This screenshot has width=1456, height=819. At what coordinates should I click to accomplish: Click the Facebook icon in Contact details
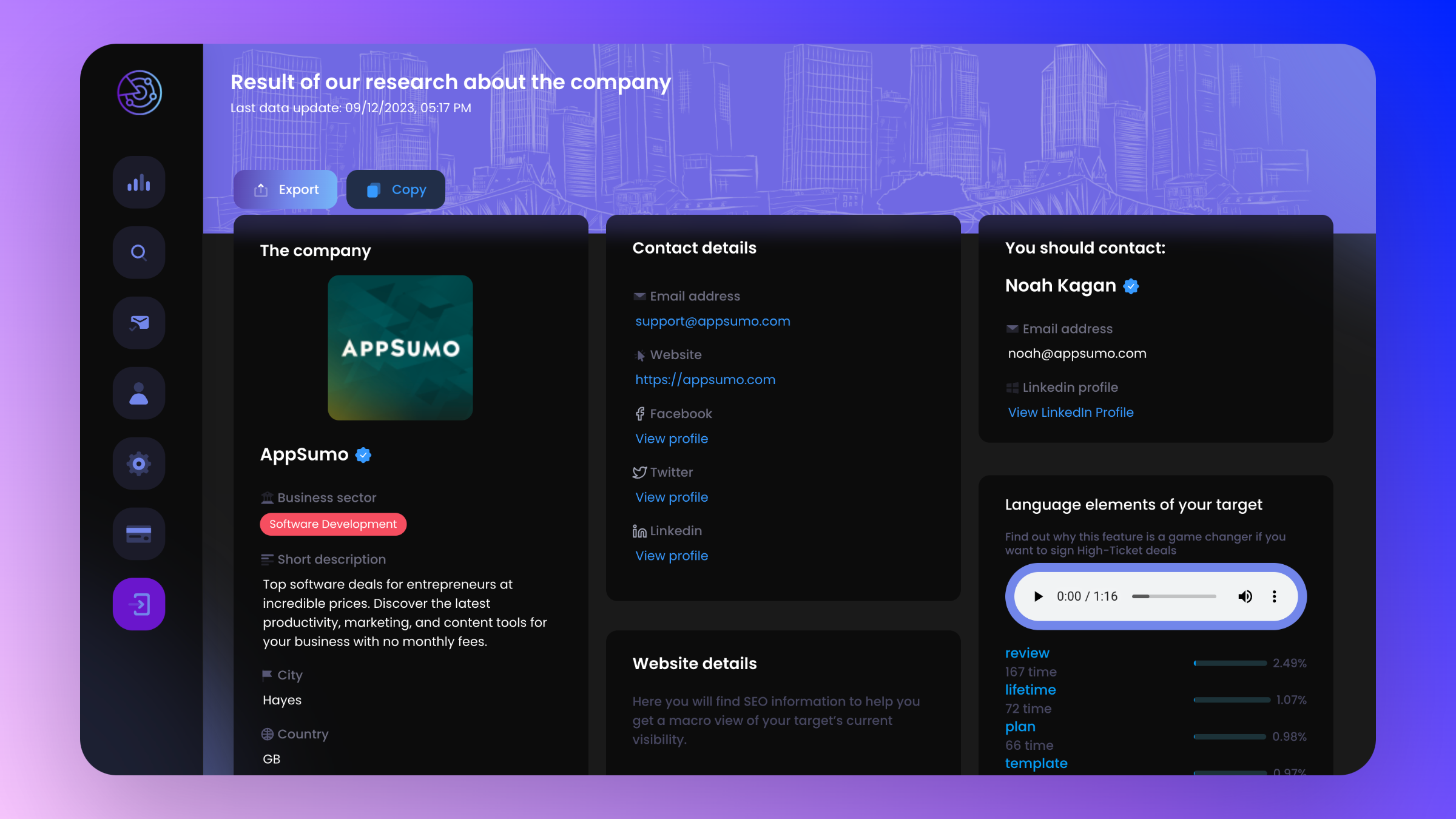pos(639,414)
